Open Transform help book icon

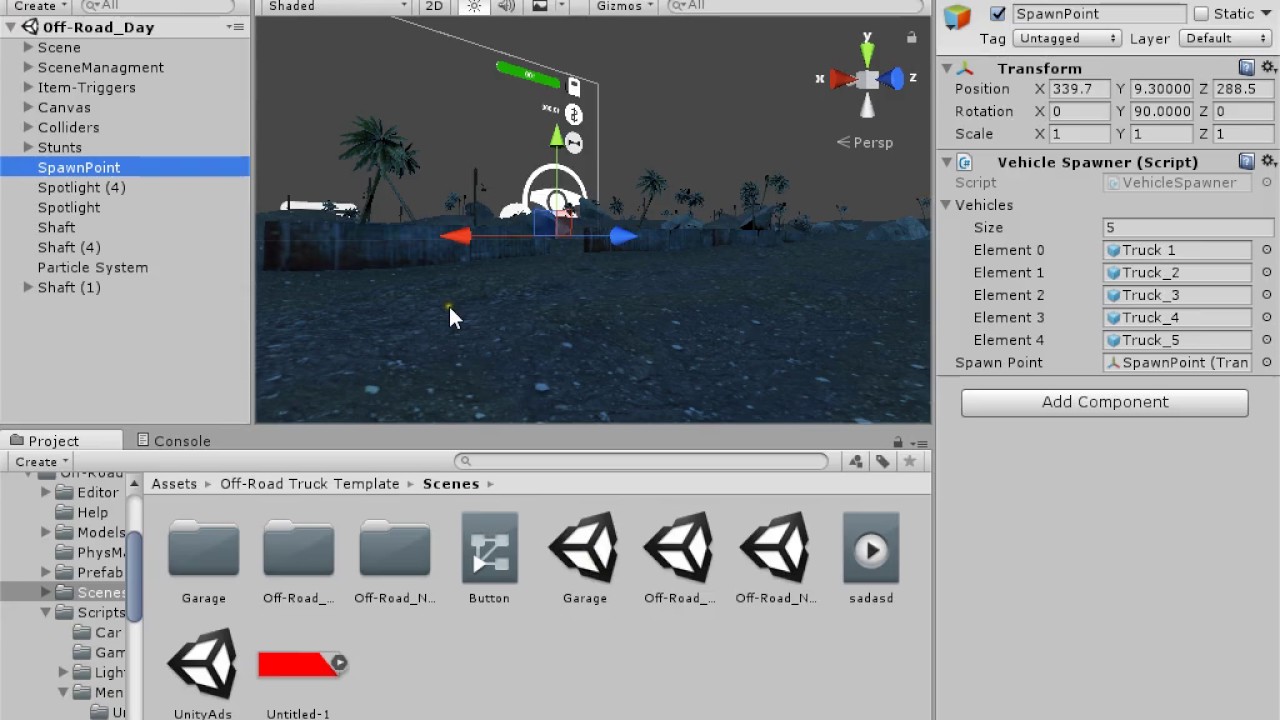point(1246,68)
